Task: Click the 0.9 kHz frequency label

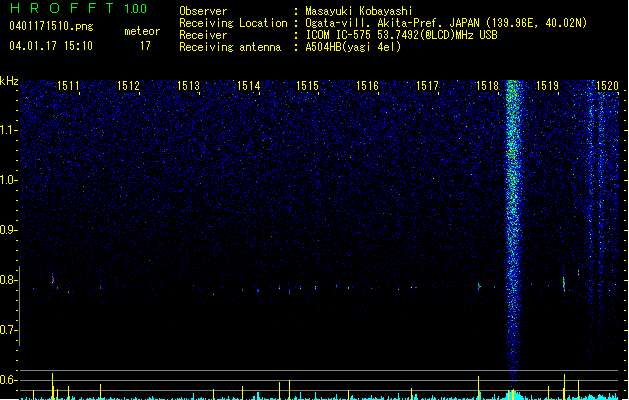Action: (8, 230)
